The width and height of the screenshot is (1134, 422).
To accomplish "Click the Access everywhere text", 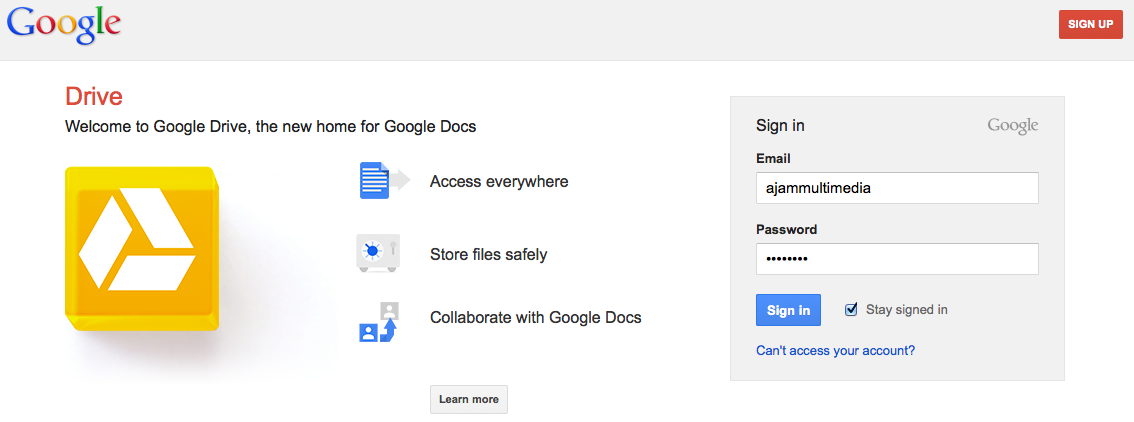I will tap(499, 181).
